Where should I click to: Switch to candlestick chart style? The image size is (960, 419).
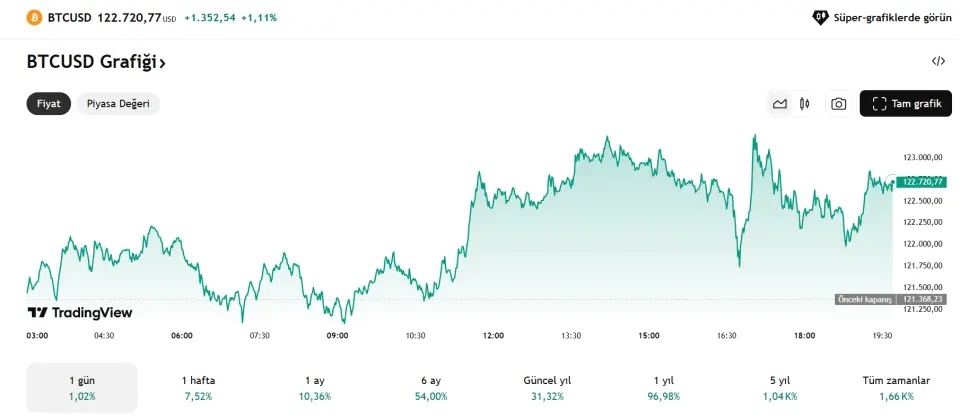804,104
